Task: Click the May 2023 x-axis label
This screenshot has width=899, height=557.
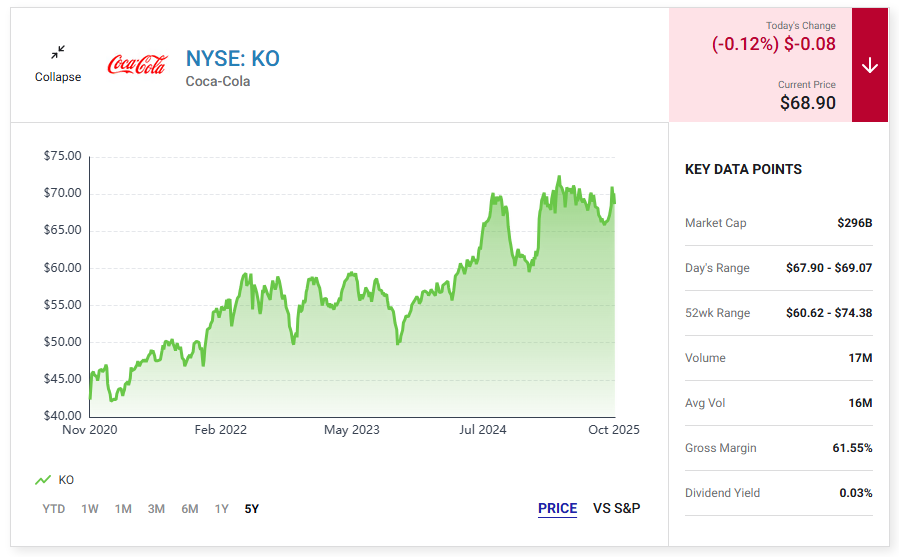Action: [352, 430]
